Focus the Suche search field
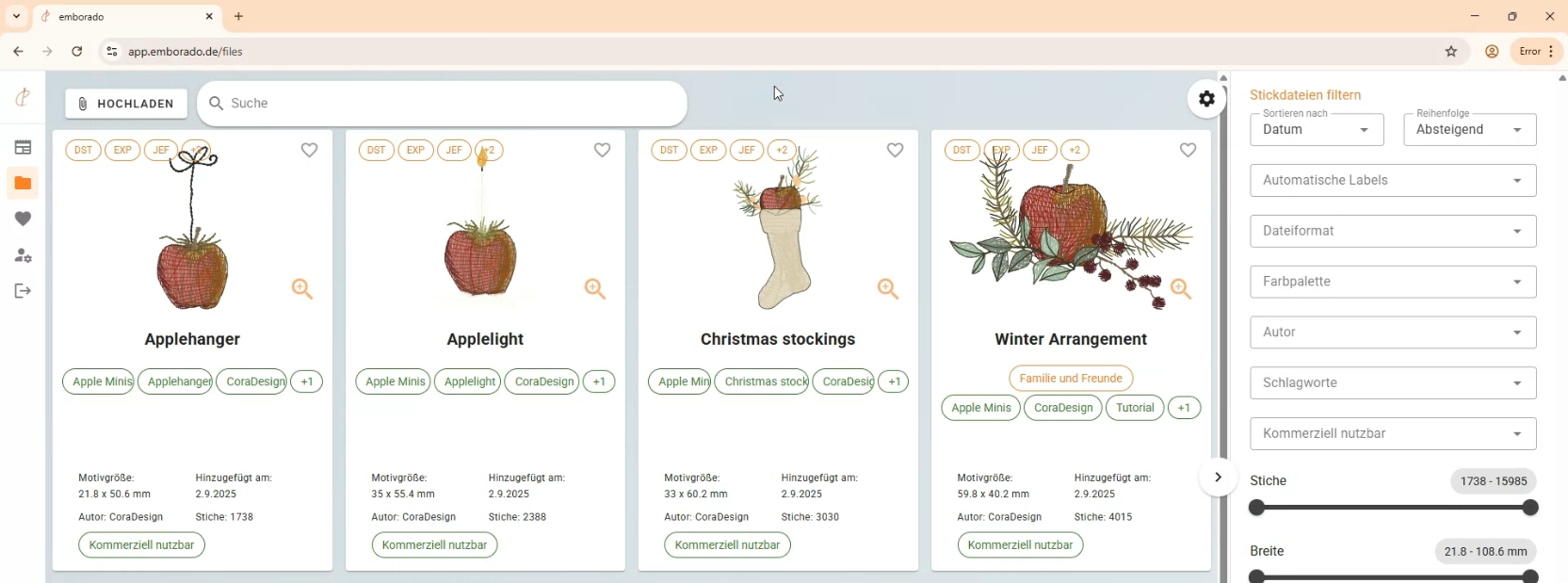Screen dimensions: 1568x583 click(442, 104)
